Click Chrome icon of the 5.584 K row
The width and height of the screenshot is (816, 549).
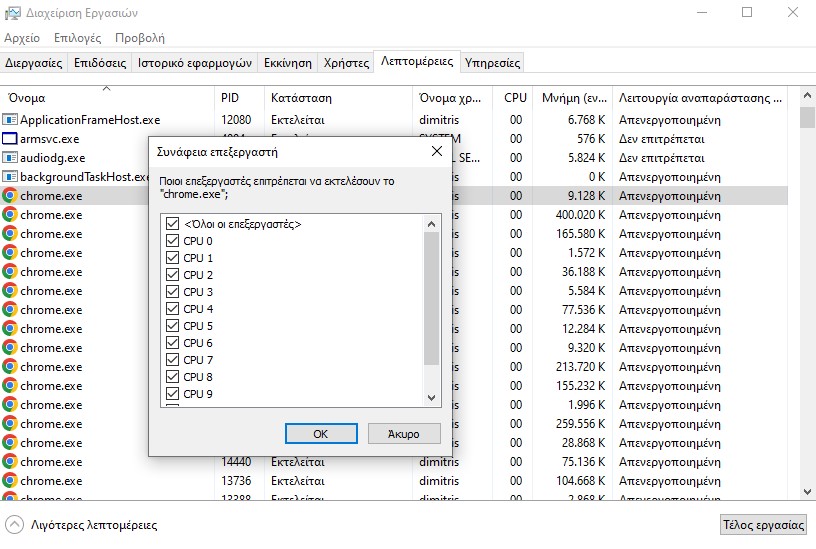(x=10, y=291)
